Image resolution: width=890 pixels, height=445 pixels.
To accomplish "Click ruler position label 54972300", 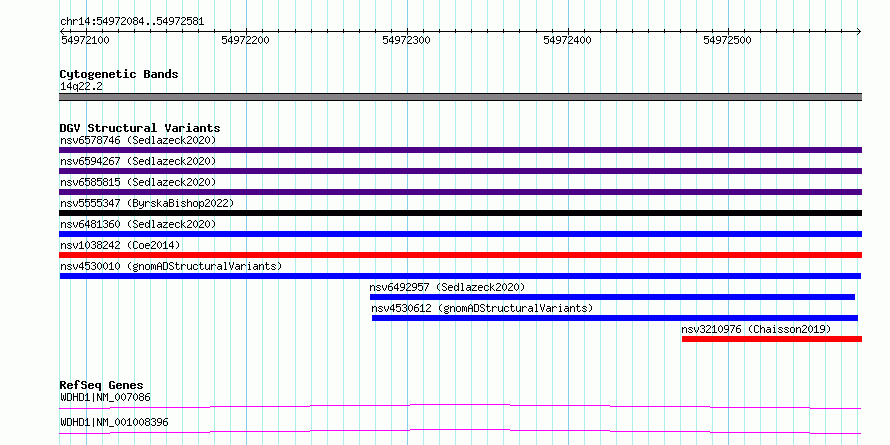I will (x=406, y=40).
